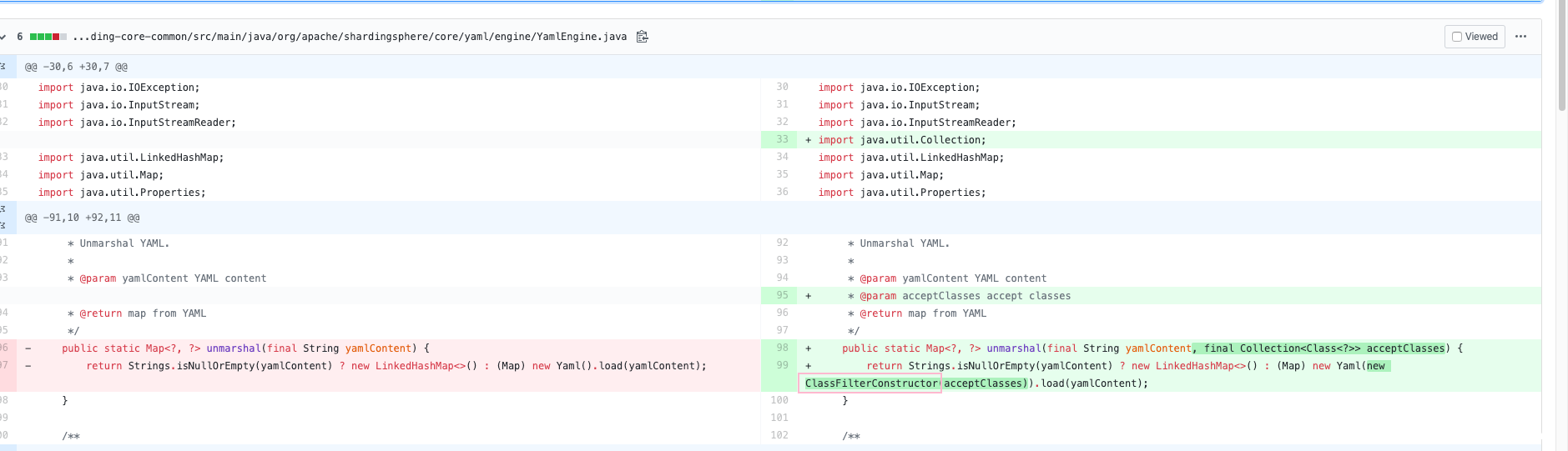
Task: Select right-side line number 95
Action: tap(782, 296)
